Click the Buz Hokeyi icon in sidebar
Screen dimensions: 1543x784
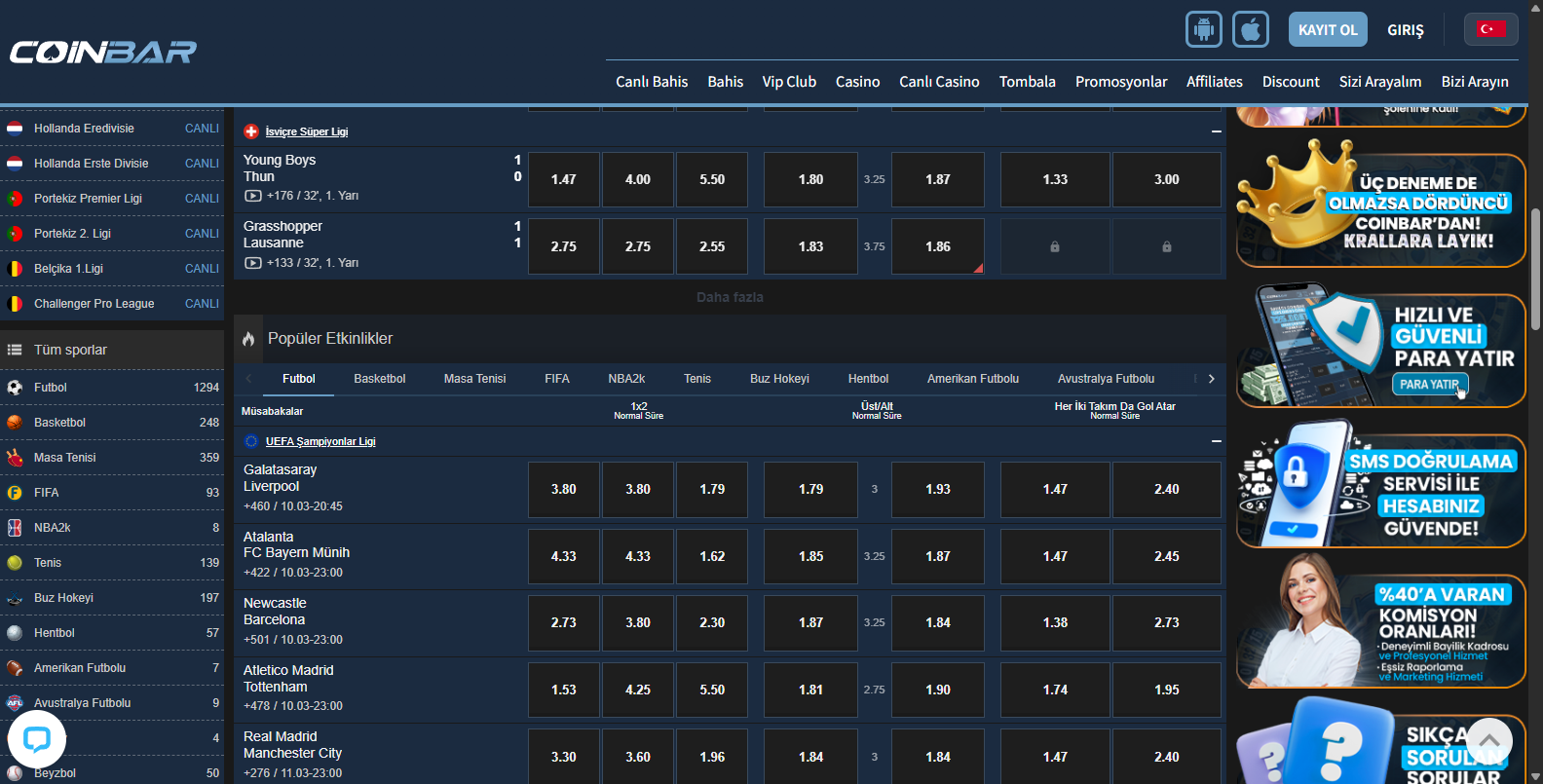pos(15,598)
